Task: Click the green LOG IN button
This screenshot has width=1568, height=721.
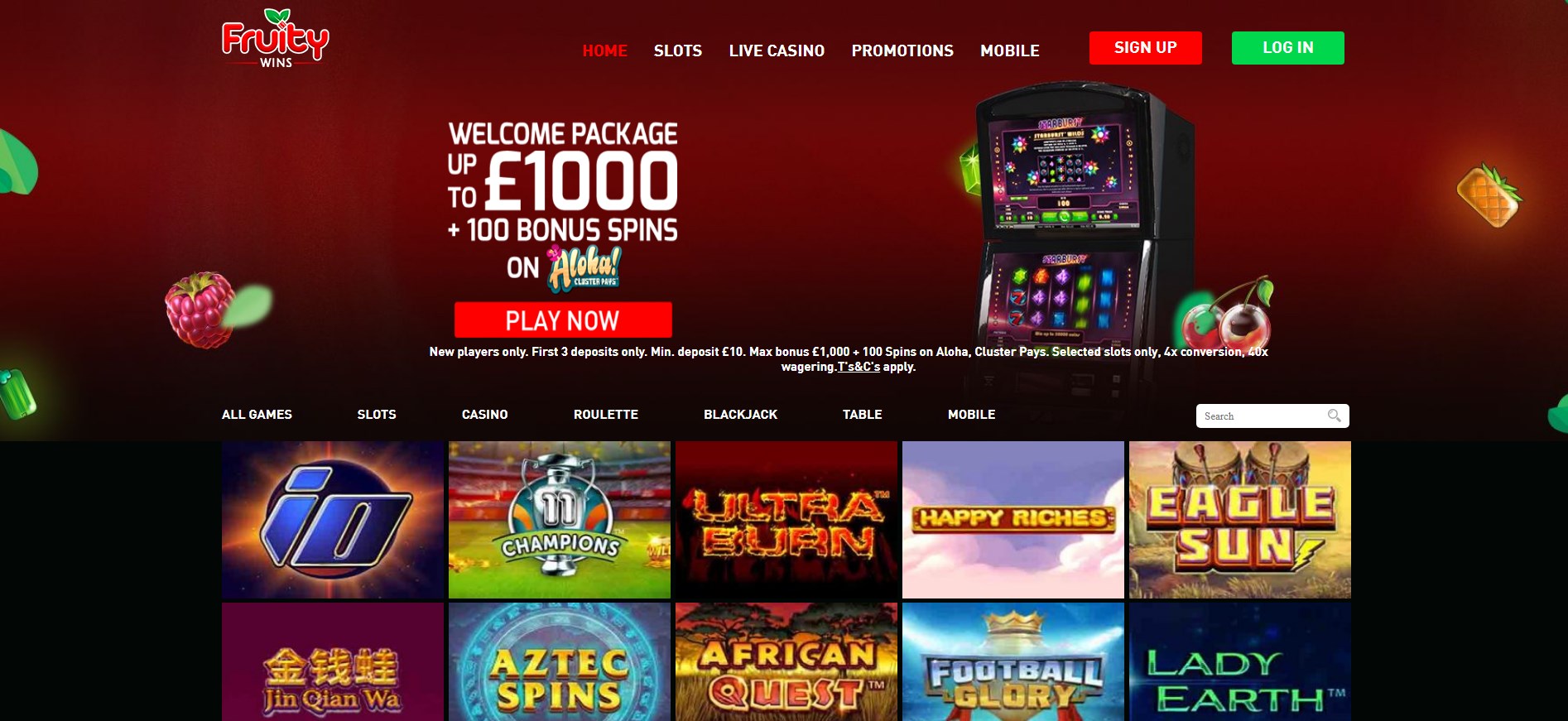Action: pos(1288,48)
